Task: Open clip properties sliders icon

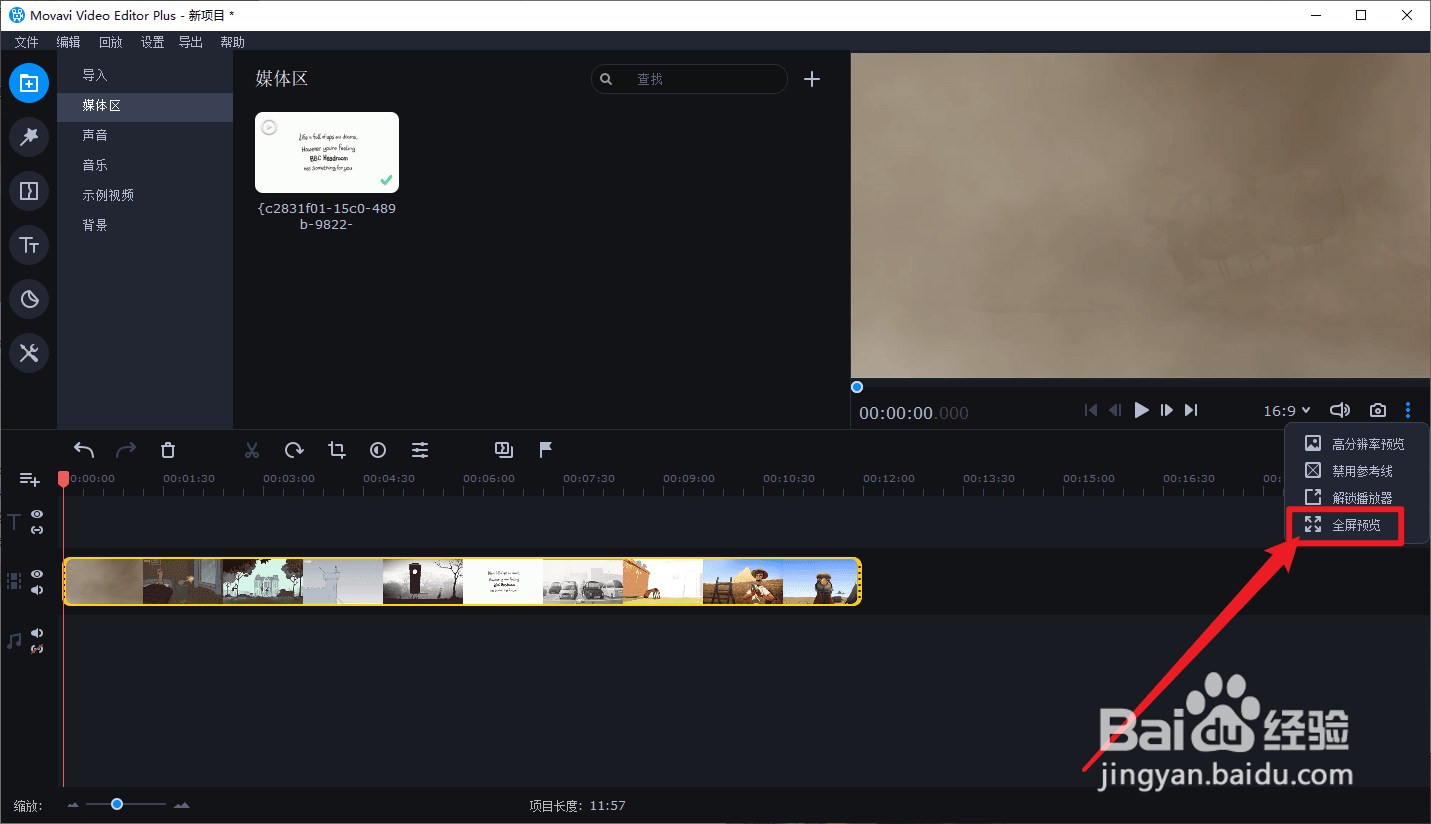Action: click(x=420, y=450)
